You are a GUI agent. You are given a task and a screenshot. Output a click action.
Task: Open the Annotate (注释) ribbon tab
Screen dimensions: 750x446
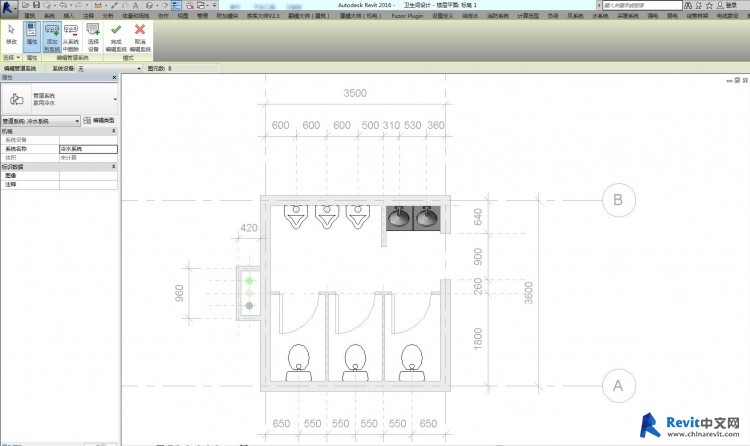click(88, 16)
